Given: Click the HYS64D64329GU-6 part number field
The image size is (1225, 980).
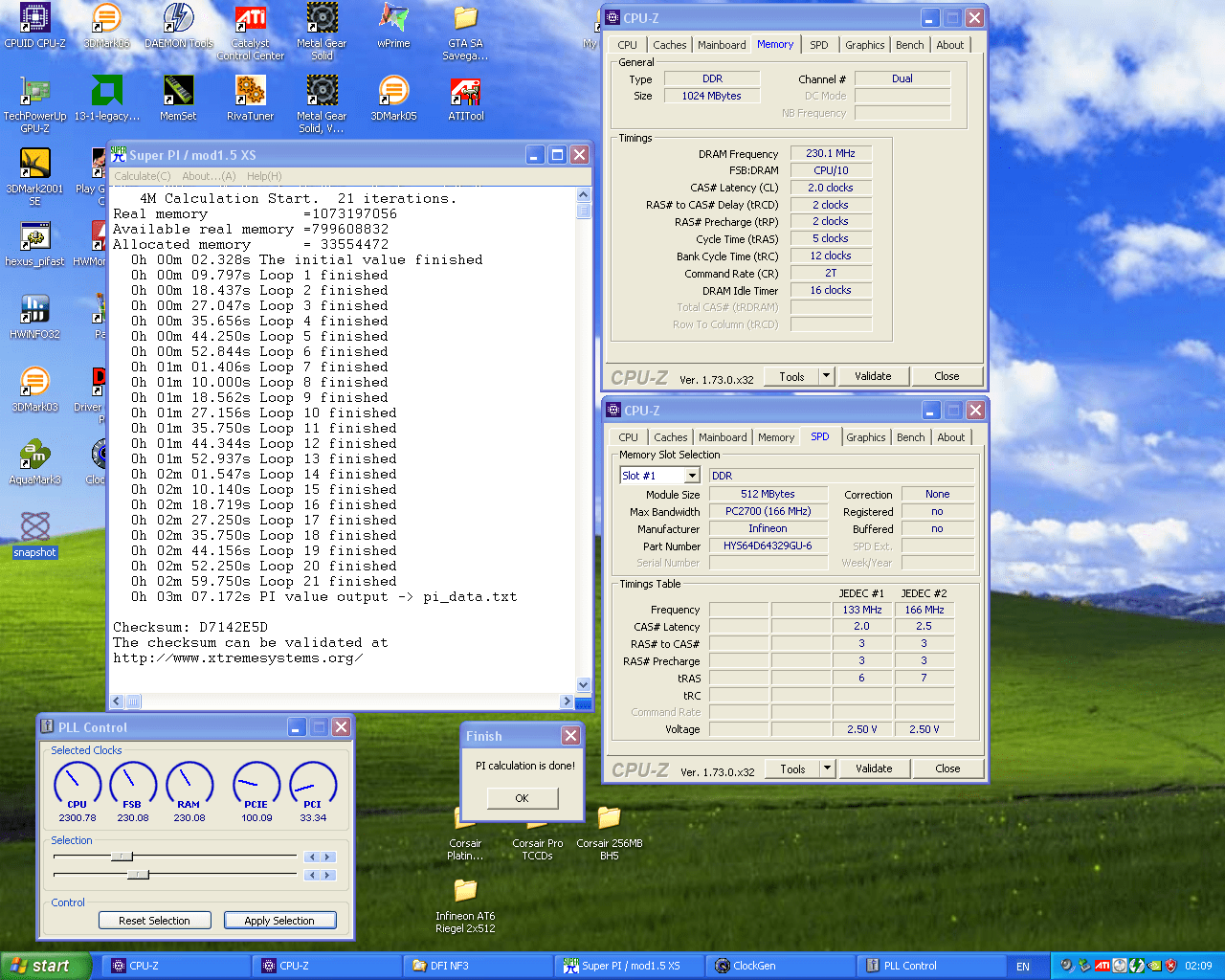Looking at the screenshot, I should click(x=768, y=546).
